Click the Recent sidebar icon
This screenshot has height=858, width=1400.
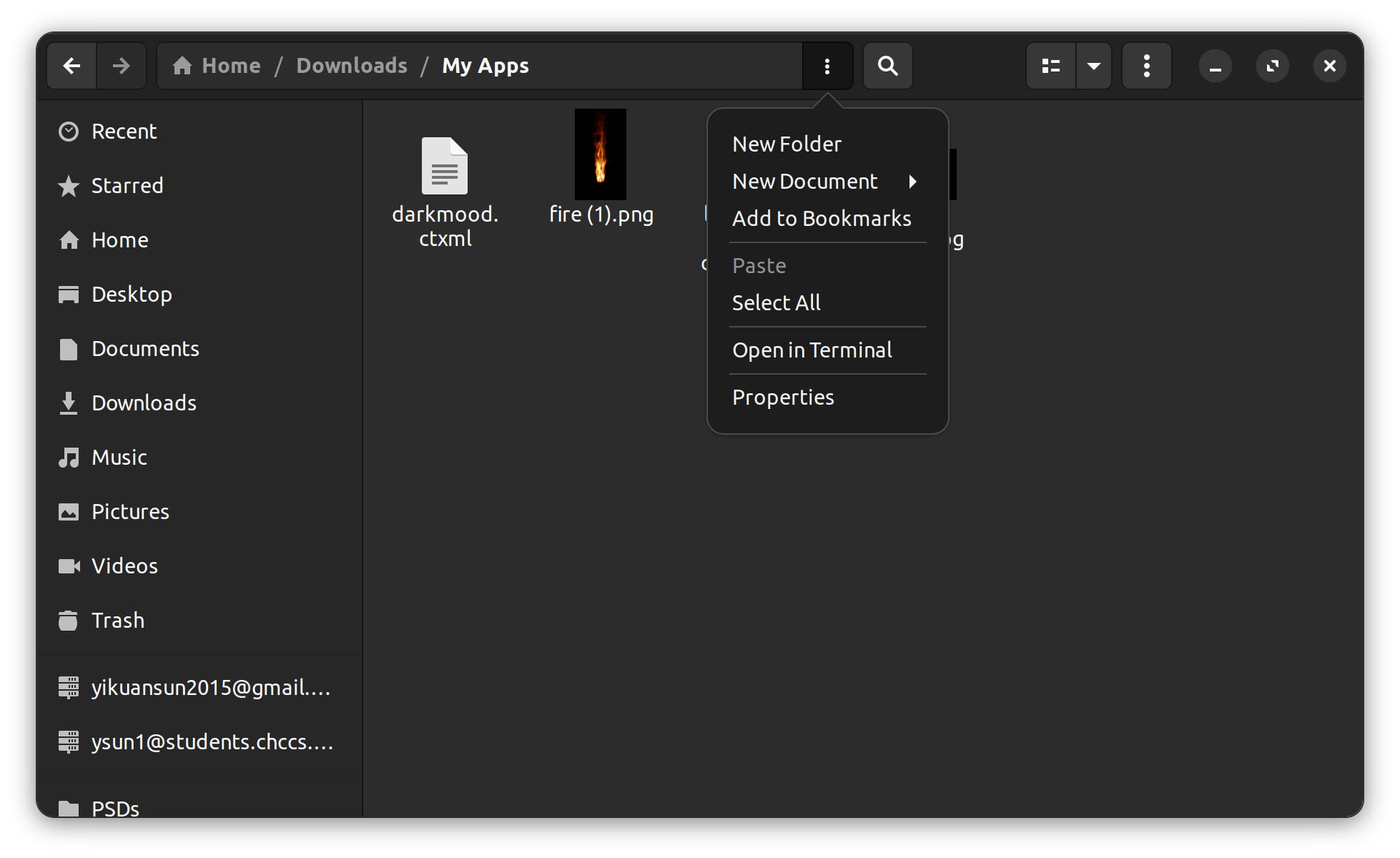coord(69,131)
